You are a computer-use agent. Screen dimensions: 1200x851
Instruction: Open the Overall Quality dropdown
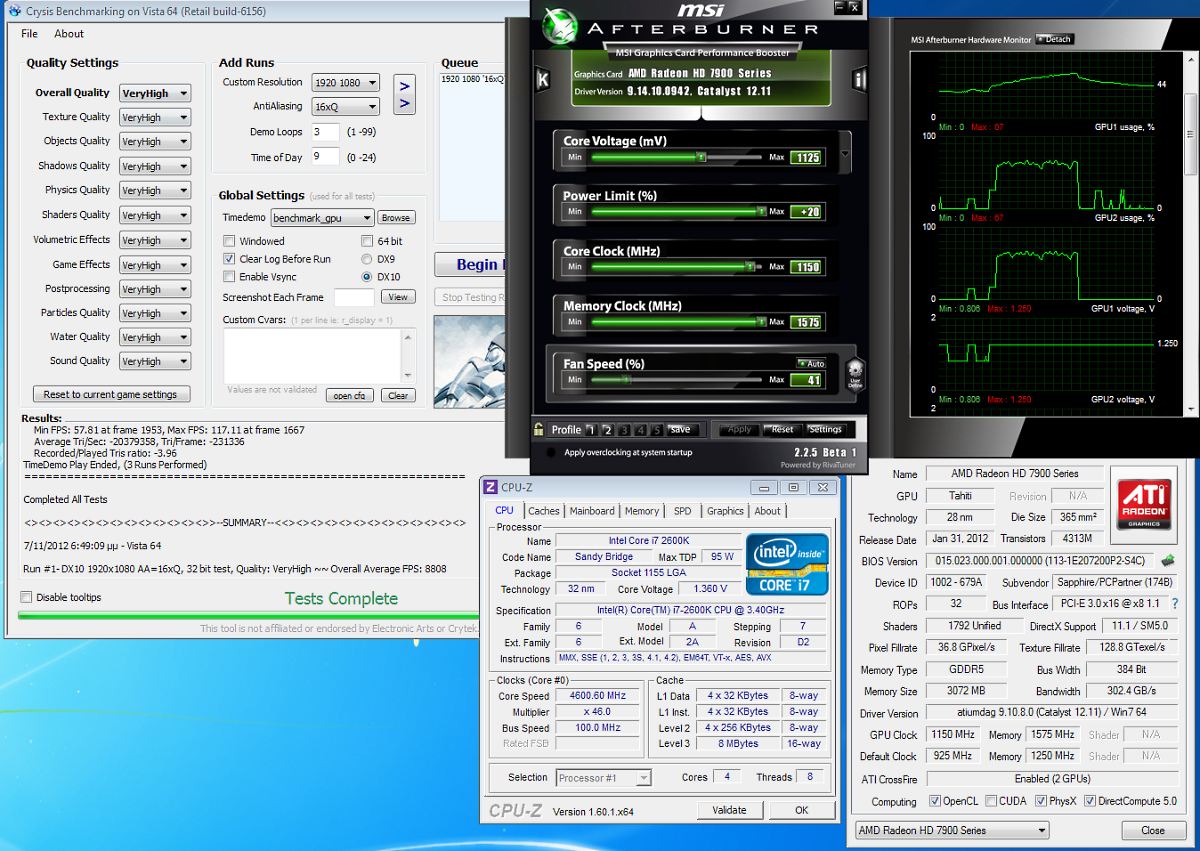tap(154, 93)
